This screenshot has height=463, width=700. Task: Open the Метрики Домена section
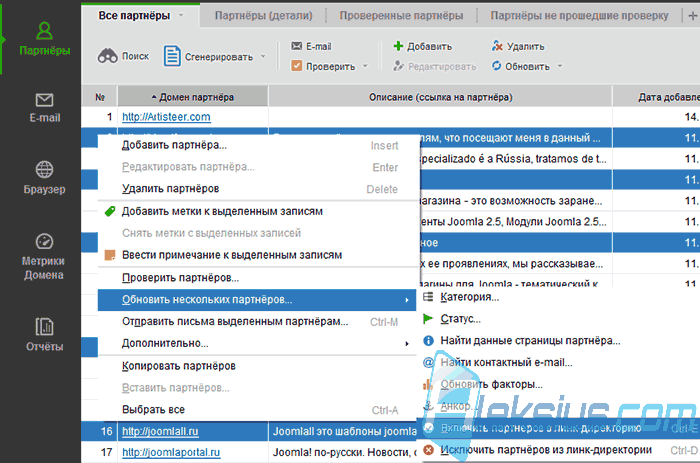click(44, 257)
